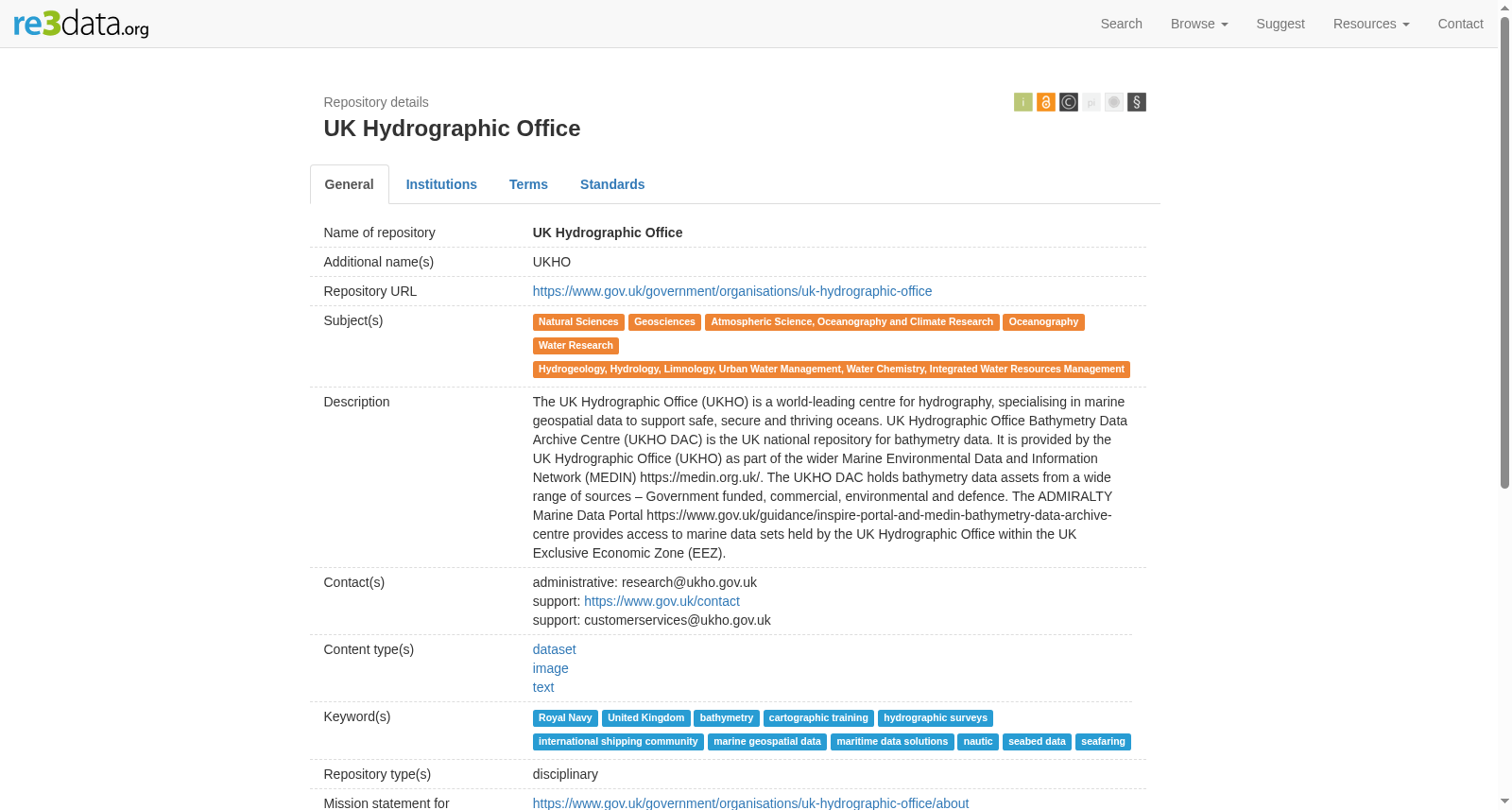Screen dimensions: 1512x810
Task: Switch to the Terms tab
Action: [528, 184]
